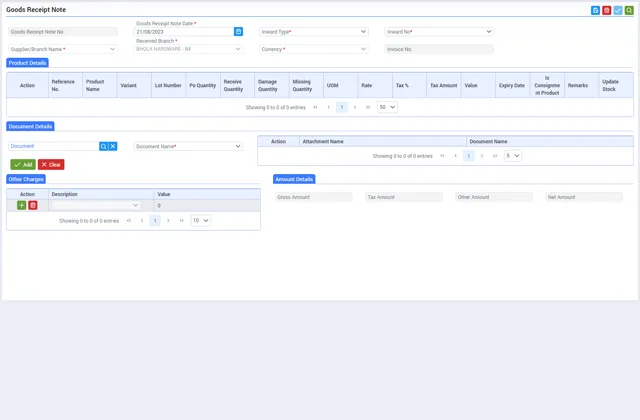
Task: Click the red Clear button
Action: [x=51, y=164]
